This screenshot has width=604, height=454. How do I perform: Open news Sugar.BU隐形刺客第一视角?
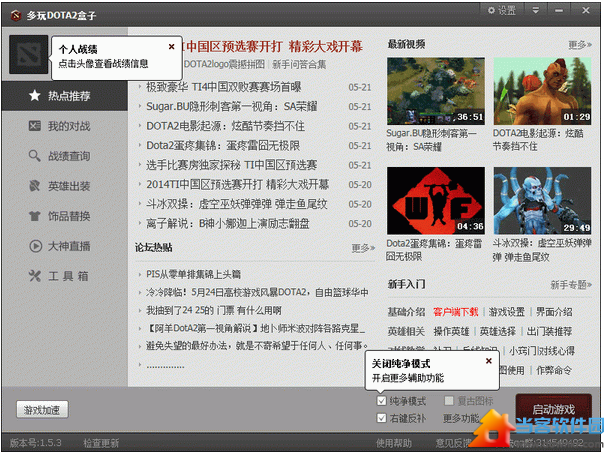232,106
